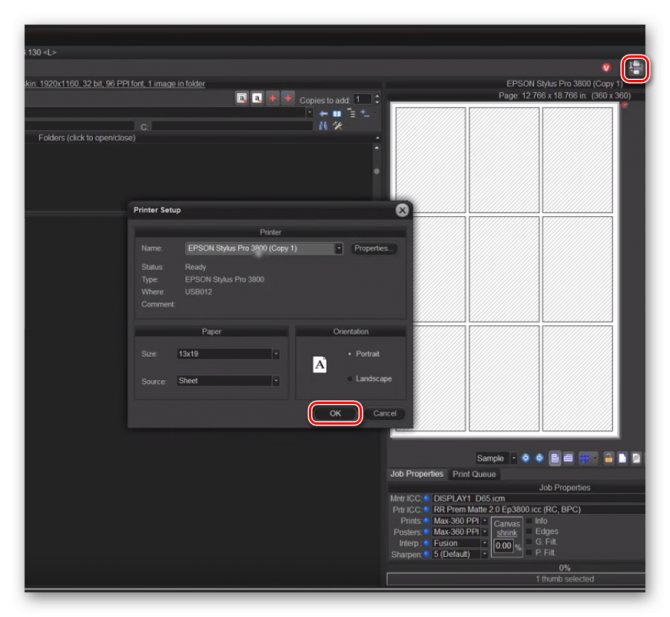Open the Interp Fusion dropdown

[485, 543]
